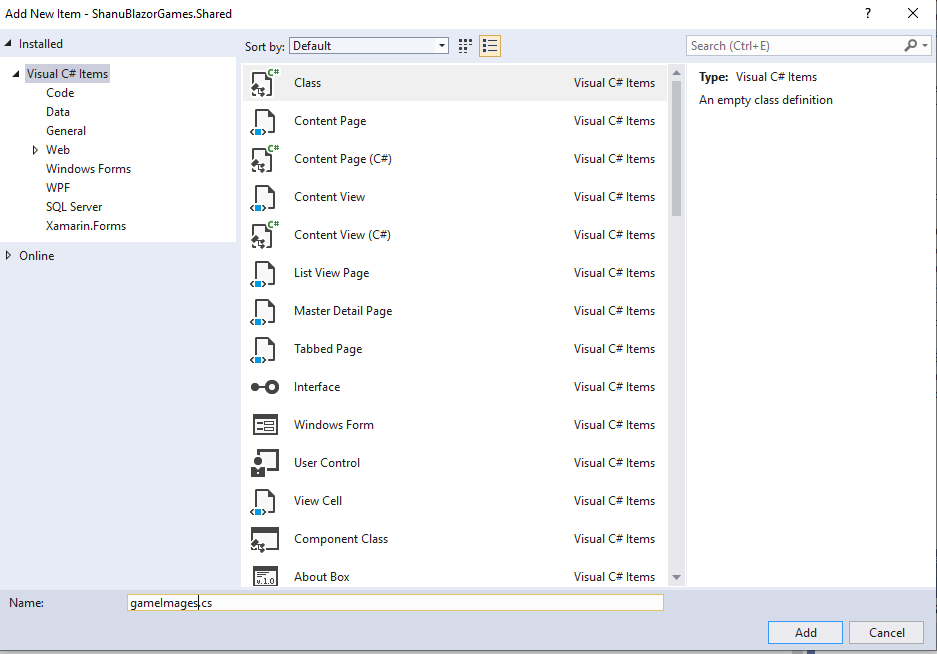
Task: Select the 'Windows Form' template name
Action: (x=333, y=425)
